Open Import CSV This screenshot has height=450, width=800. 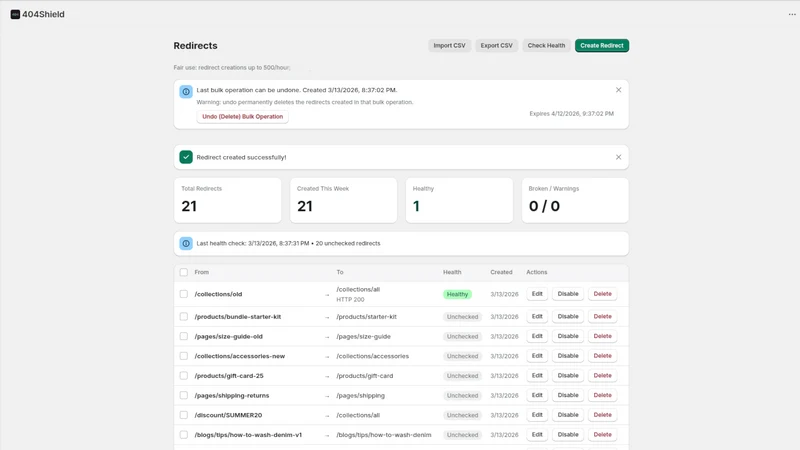[449, 45]
